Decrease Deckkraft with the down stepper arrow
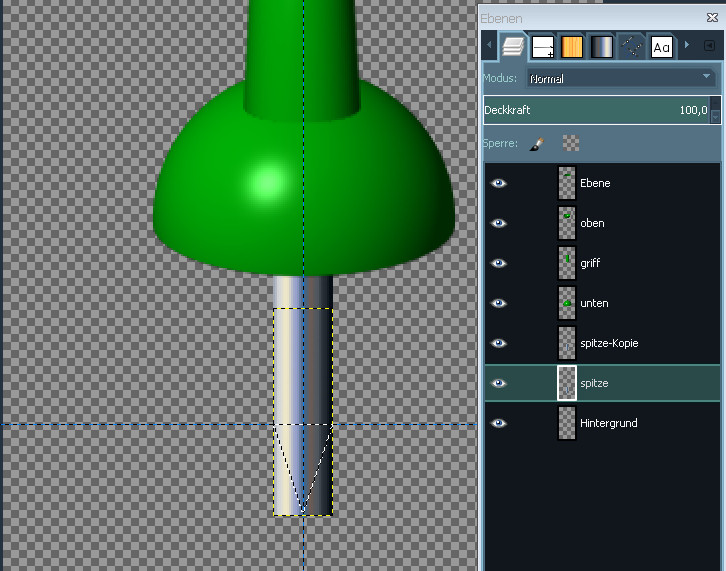The image size is (726, 571). (715, 116)
